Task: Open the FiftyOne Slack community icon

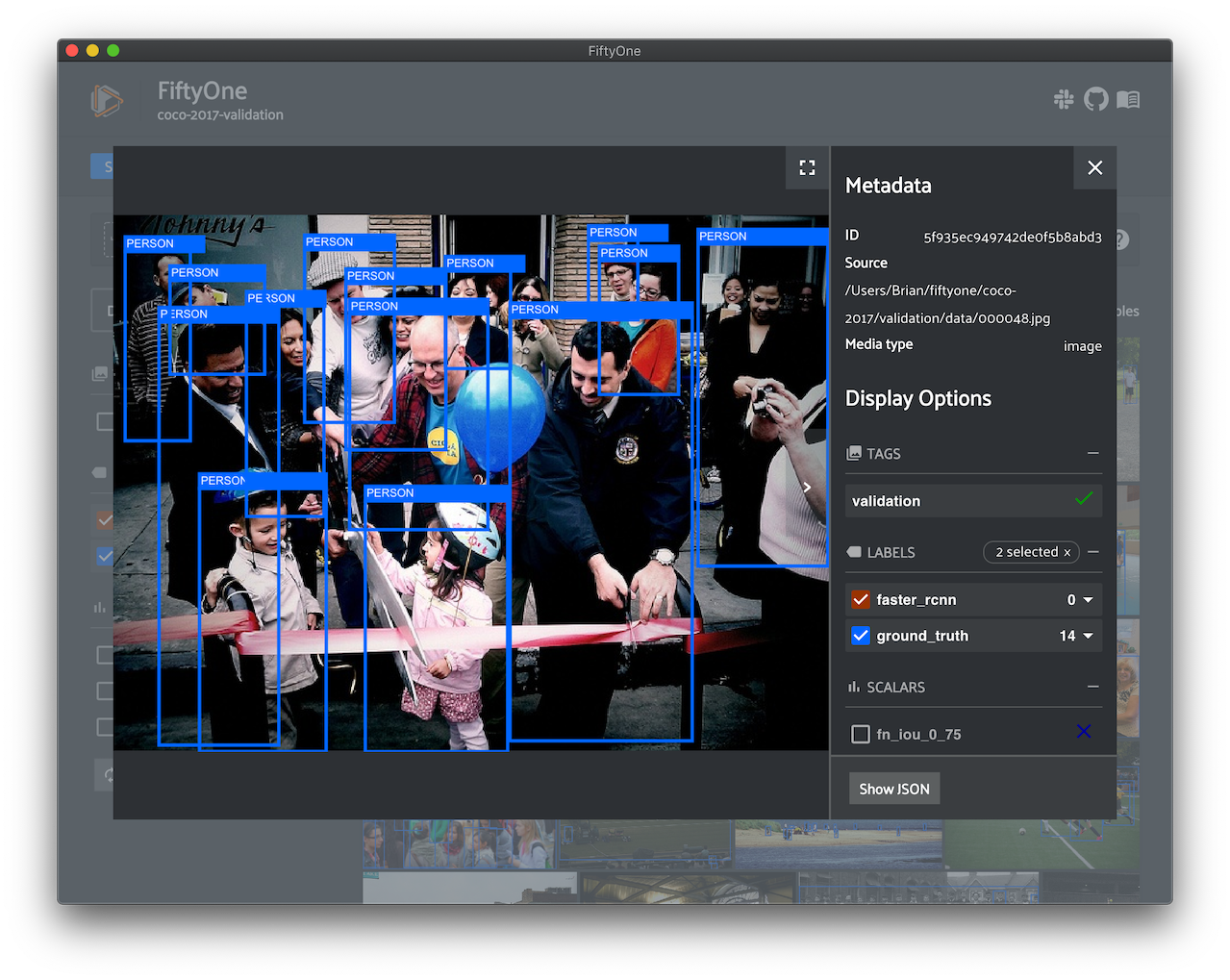Action: click(x=1064, y=99)
